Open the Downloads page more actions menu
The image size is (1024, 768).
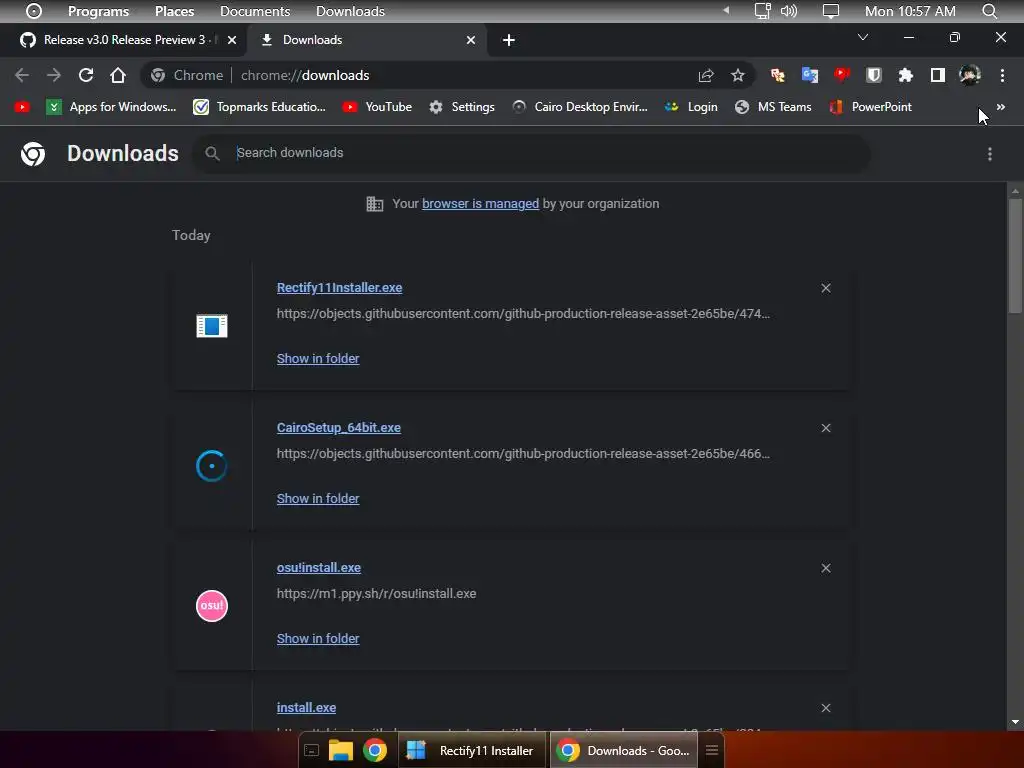pos(989,153)
